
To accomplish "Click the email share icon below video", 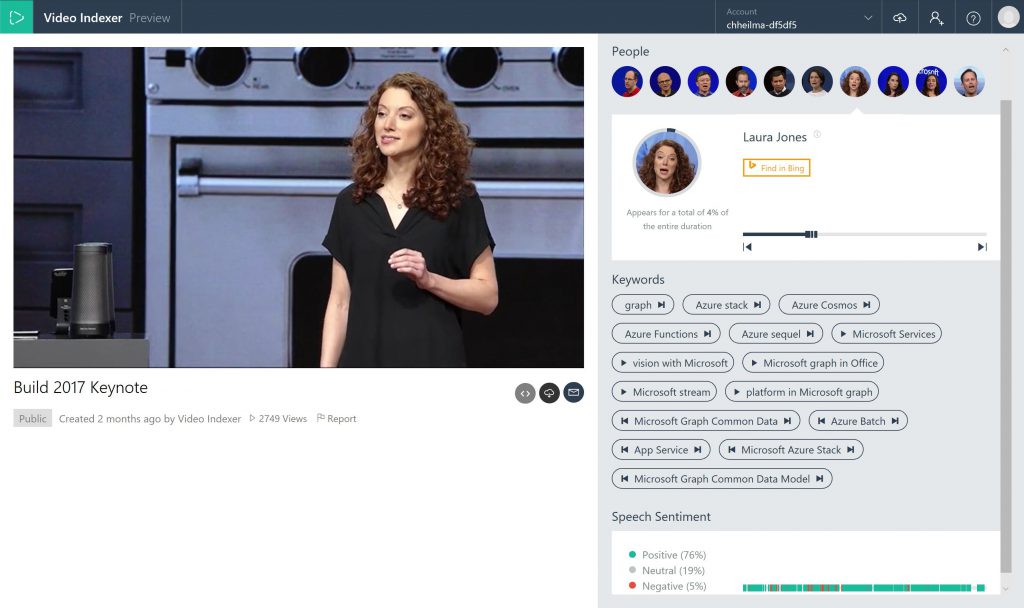I will pyautogui.click(x=573, y=393).
